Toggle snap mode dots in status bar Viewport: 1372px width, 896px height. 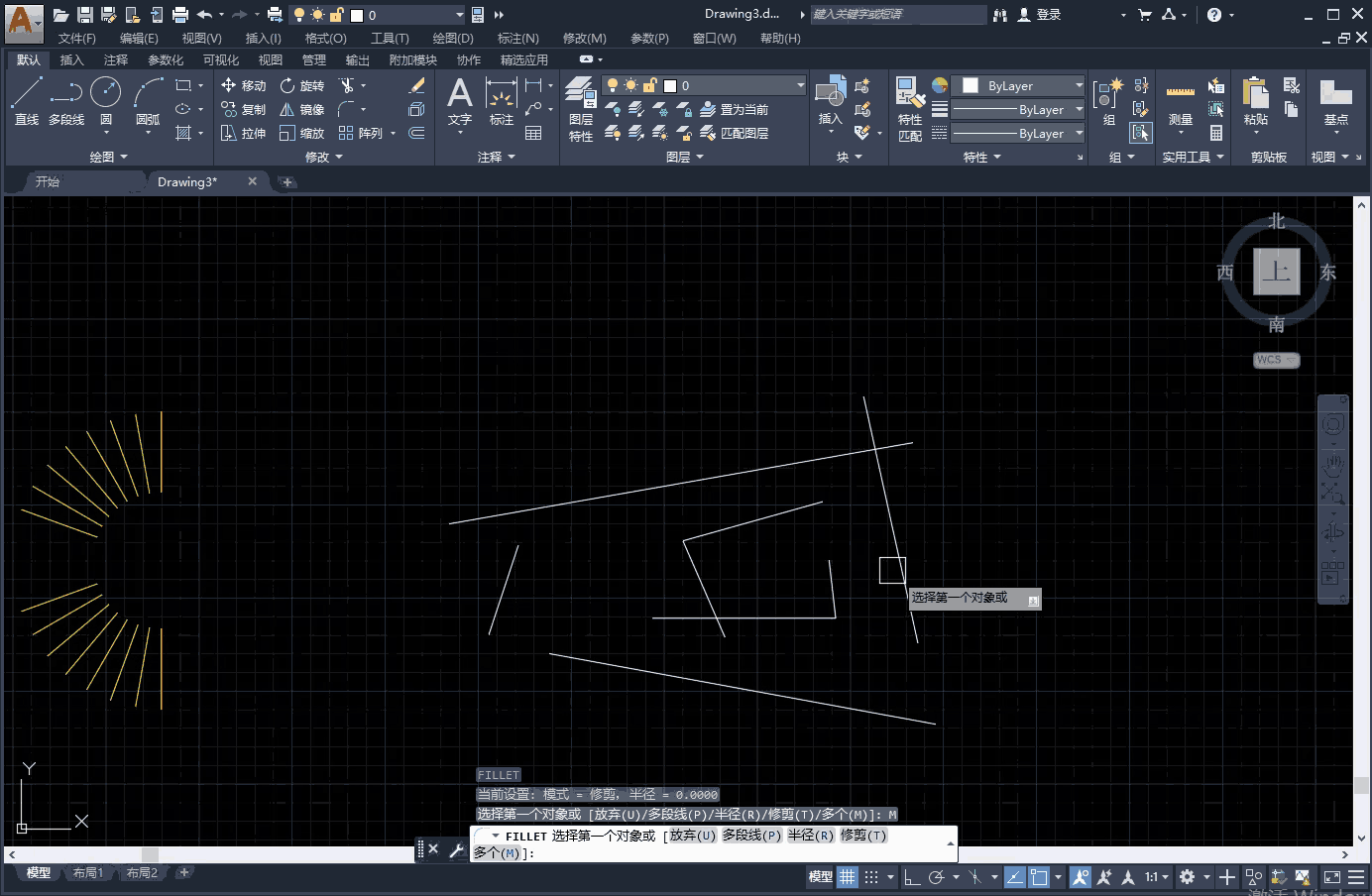(x=871, y=877)
